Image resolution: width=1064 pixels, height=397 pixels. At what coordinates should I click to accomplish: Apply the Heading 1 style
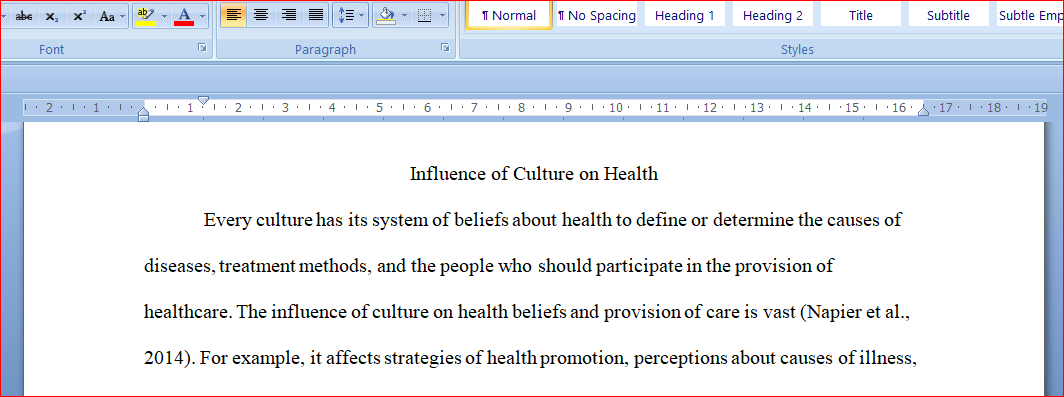685,15
